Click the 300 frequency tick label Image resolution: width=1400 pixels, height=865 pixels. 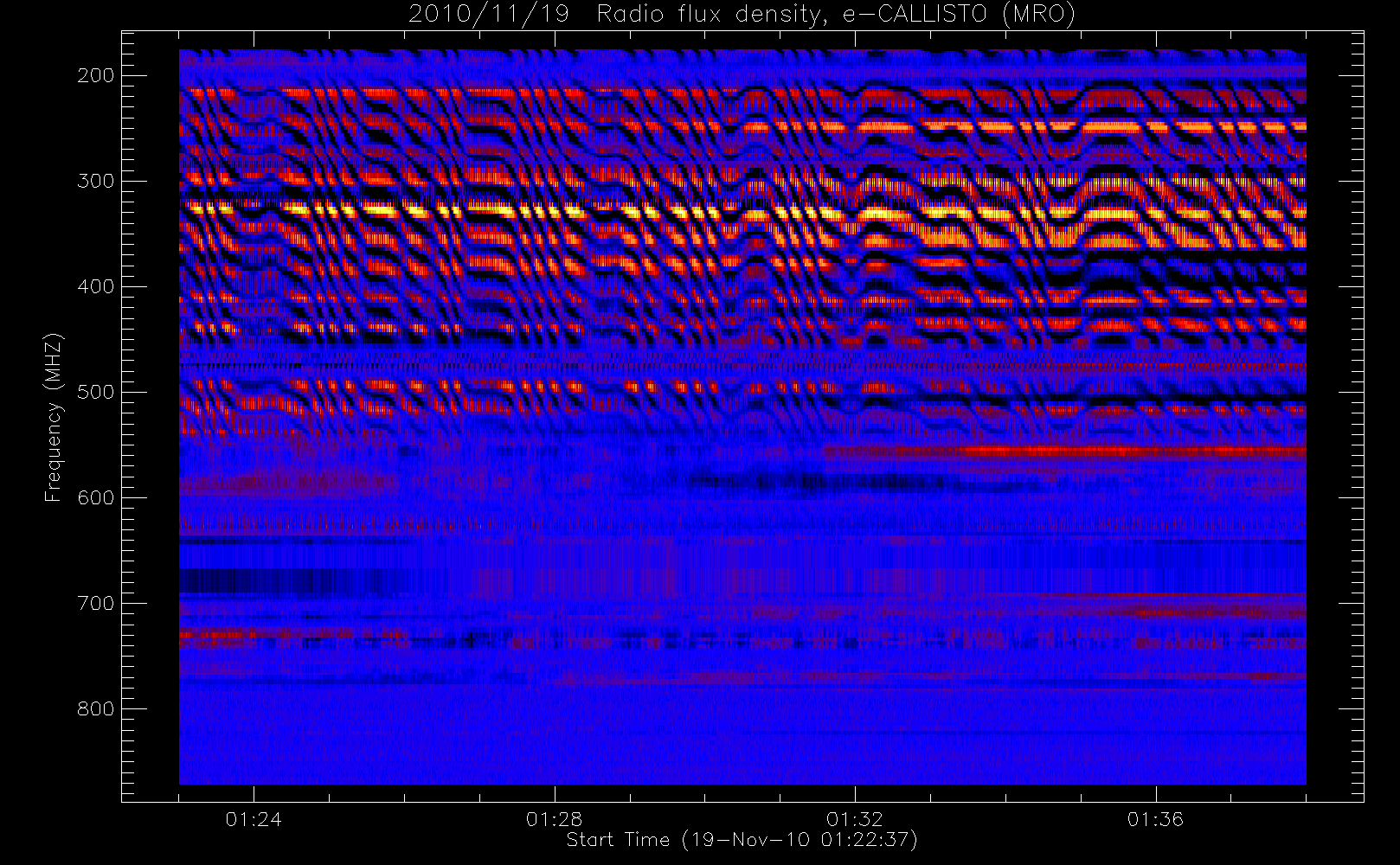point(96,181)
